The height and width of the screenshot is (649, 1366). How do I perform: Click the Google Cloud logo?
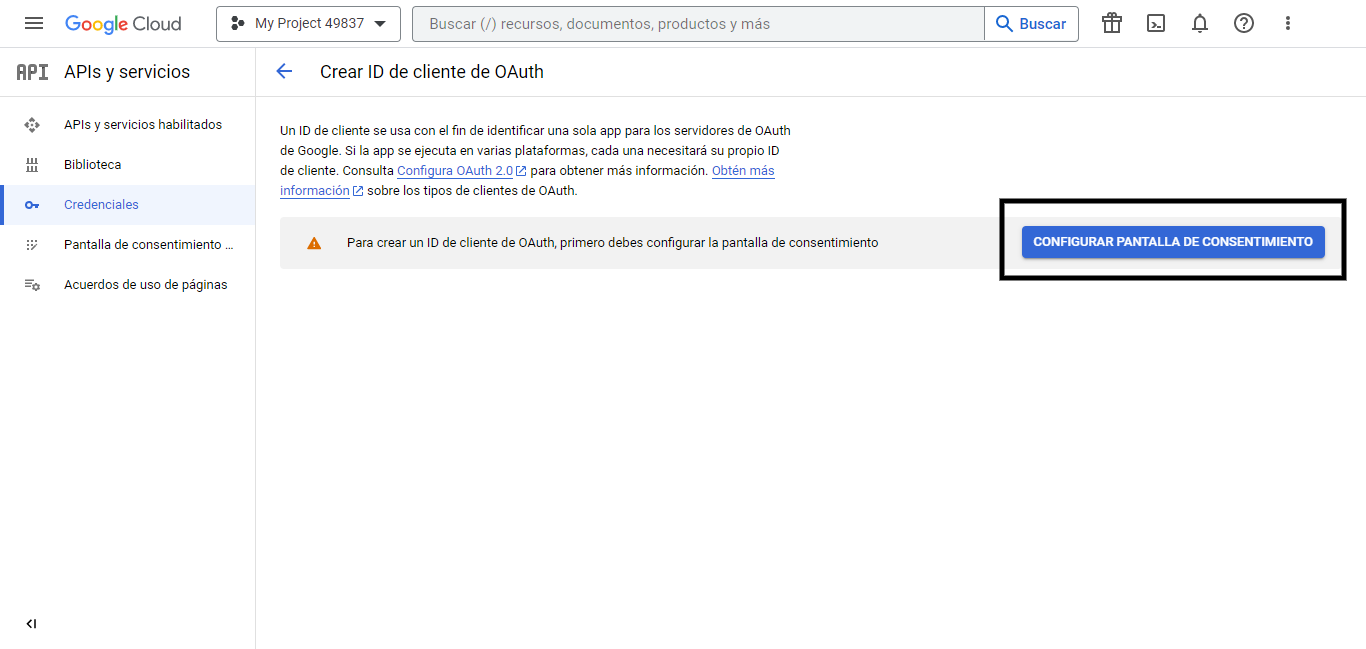pyautogui.click(x=123, y=23)
